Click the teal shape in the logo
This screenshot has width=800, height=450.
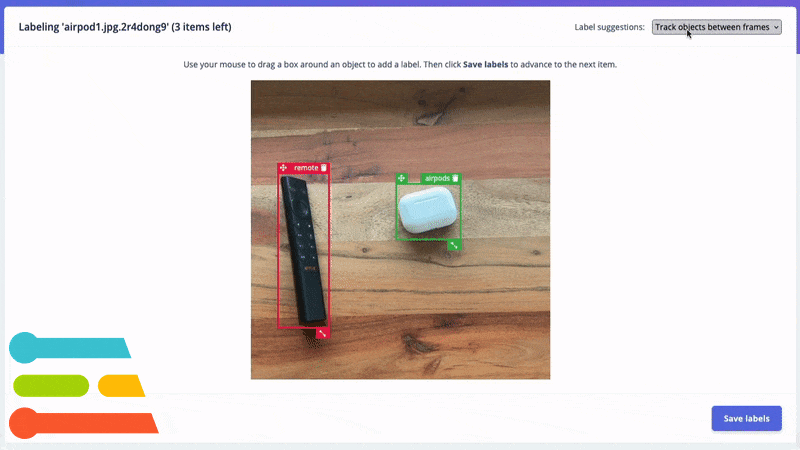click(x=70, y=347)
